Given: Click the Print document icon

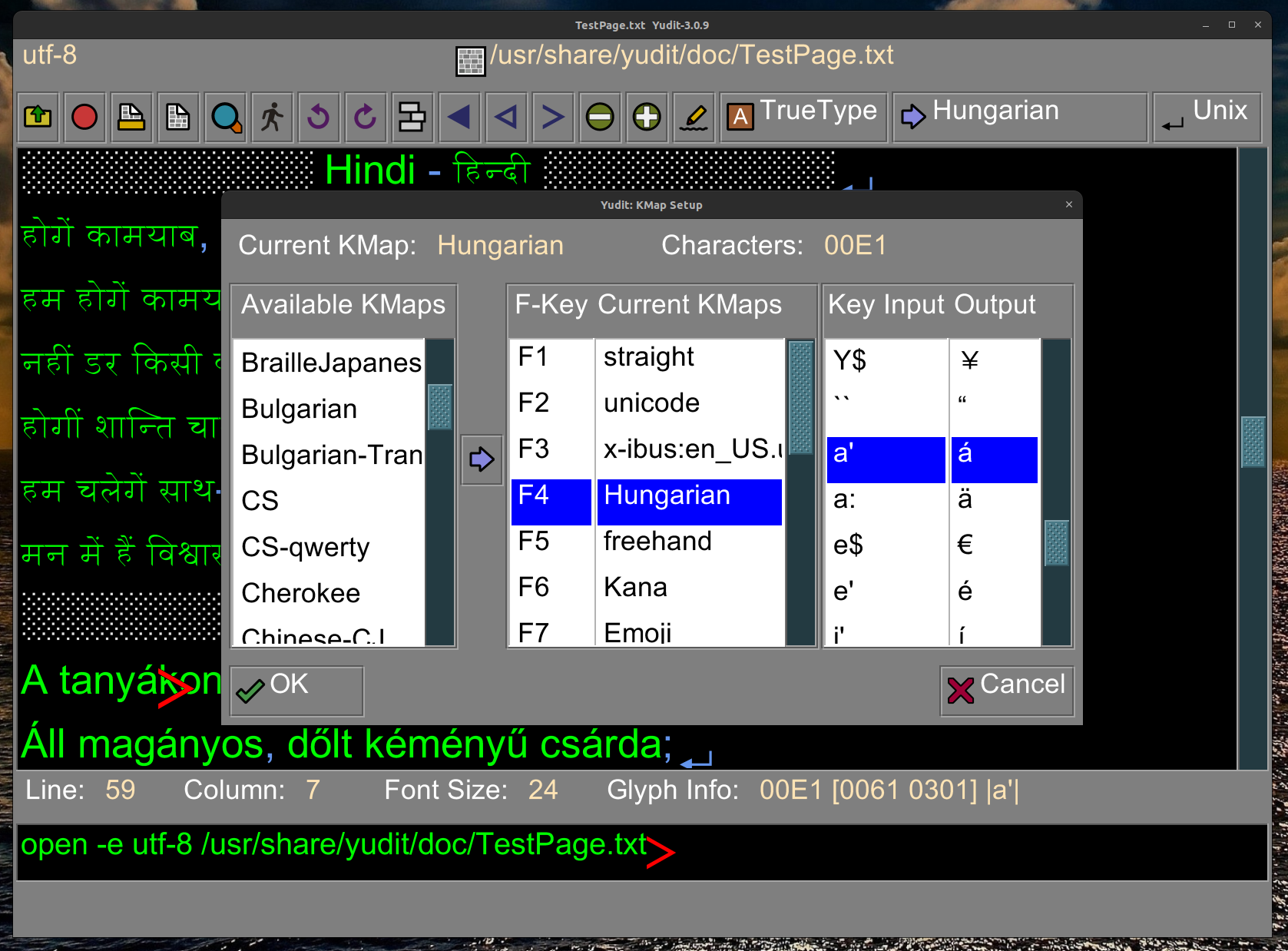Looking at the screenshot, I should pyautogui.click(x=131, y=118).
